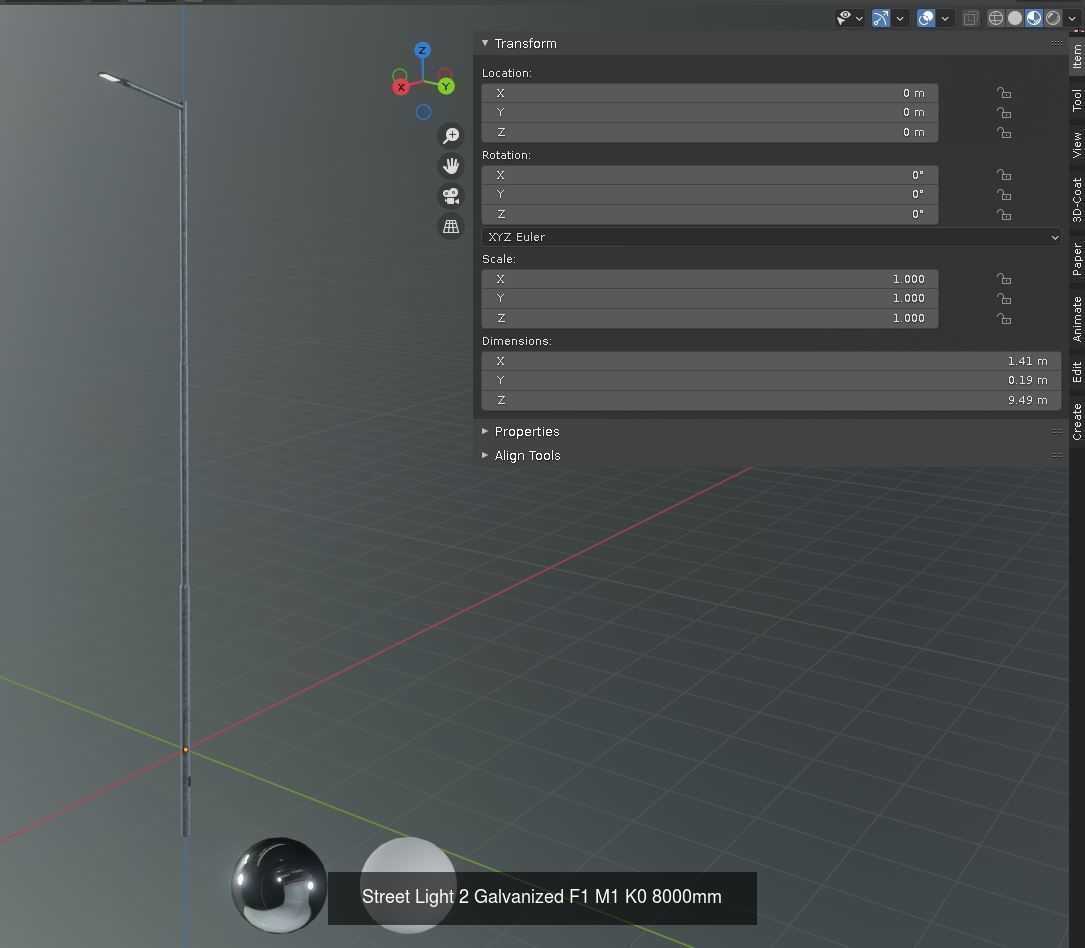The image size is (1085, 948).
Task: Click the Scale Y field
Action: tap(710, 298)
